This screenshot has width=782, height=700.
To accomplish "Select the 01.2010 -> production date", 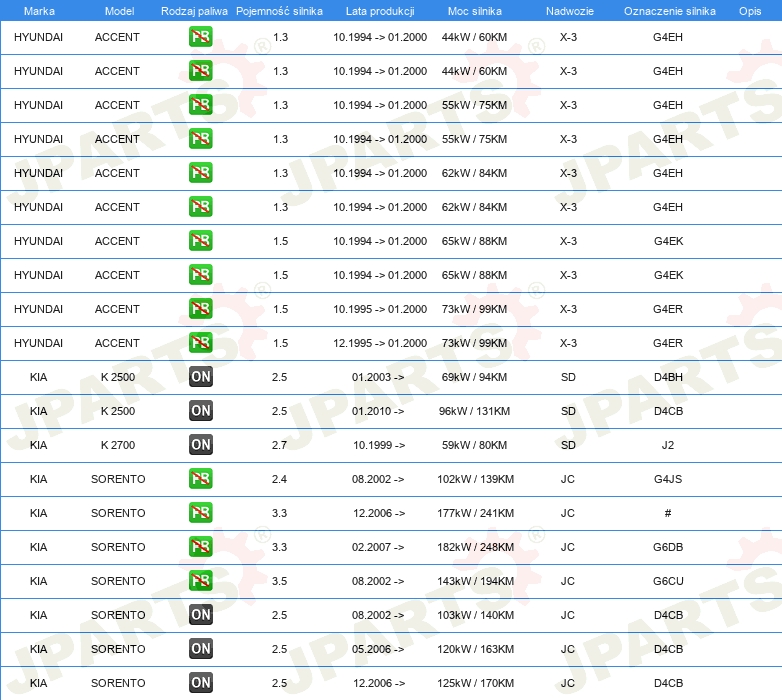I will (378, 411).
